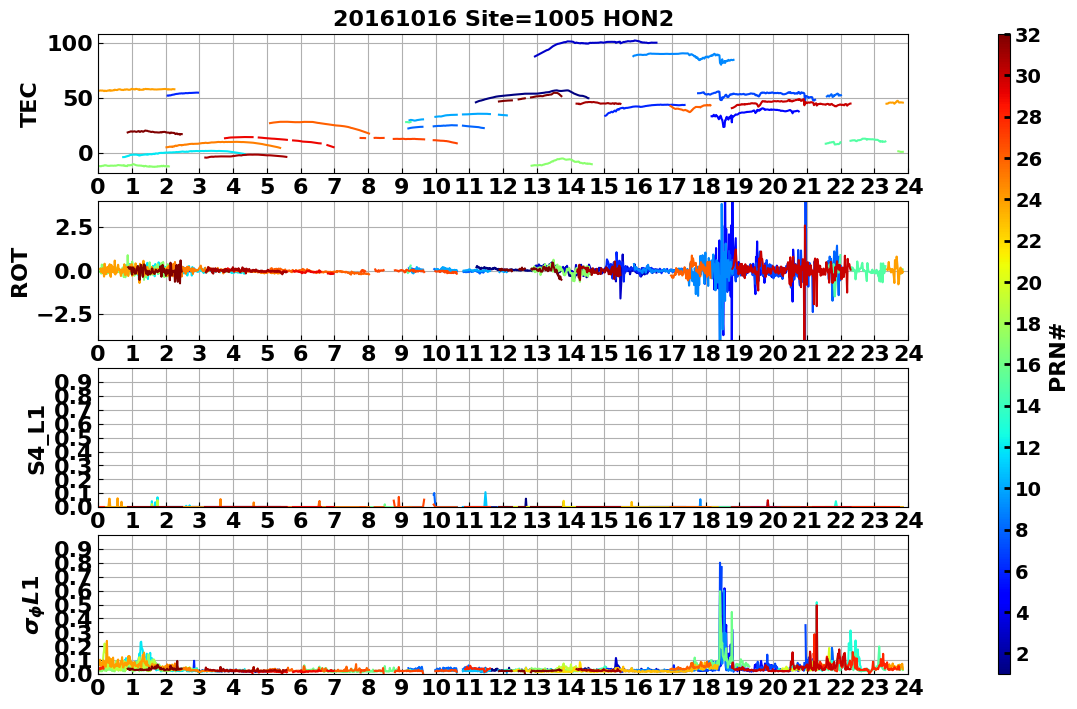Click the S4_L1 y-axis label
Image resolution: width=1077 pixels, height=709 pixels.
point(36,440)
